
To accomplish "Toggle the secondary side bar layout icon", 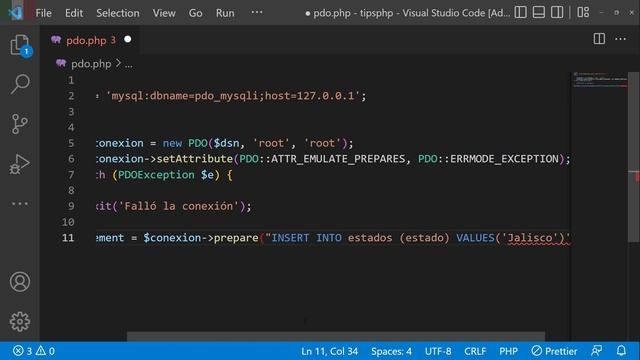I will pos(557,12).
